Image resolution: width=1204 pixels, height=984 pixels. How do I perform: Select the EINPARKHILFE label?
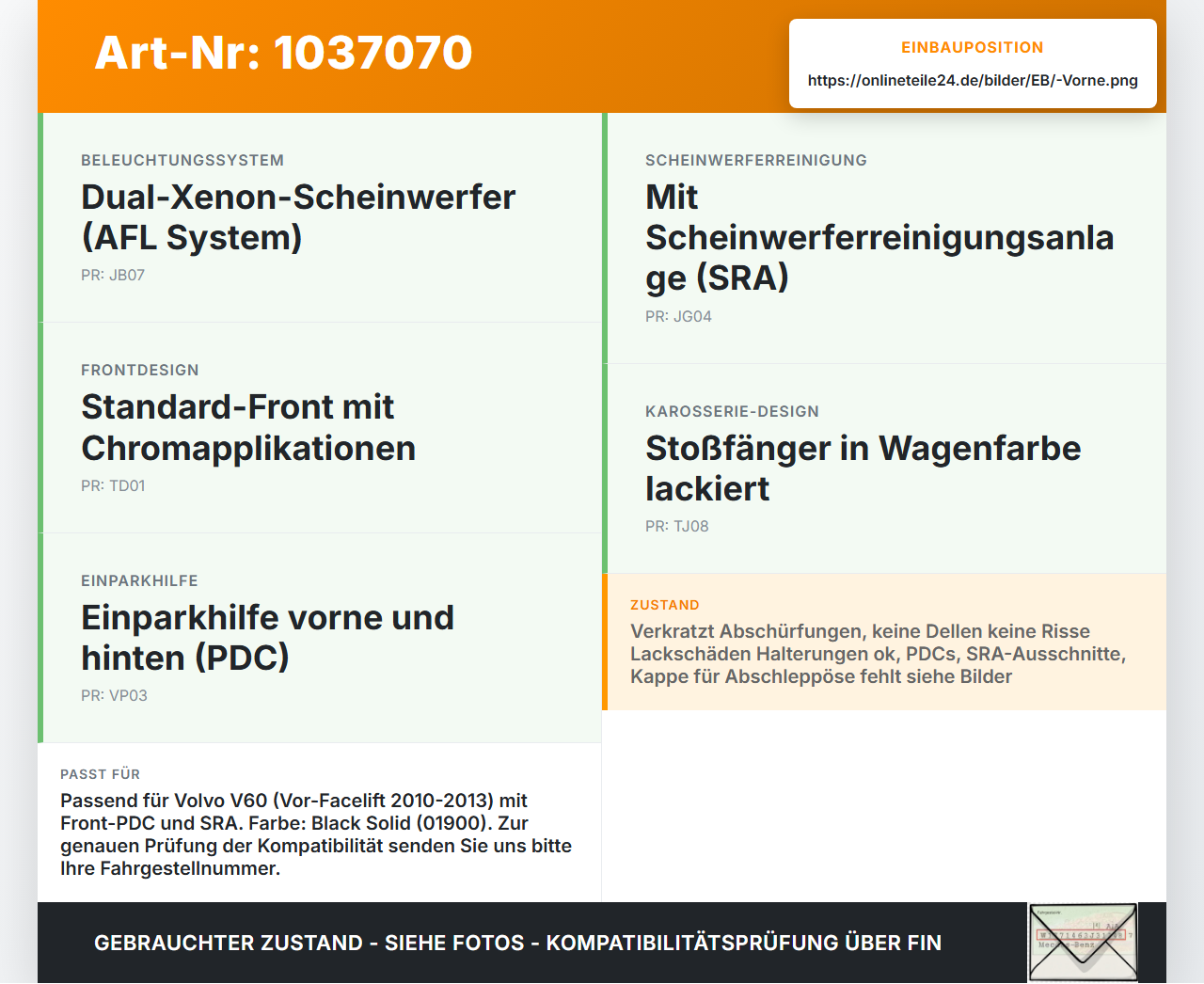[139, 580]
